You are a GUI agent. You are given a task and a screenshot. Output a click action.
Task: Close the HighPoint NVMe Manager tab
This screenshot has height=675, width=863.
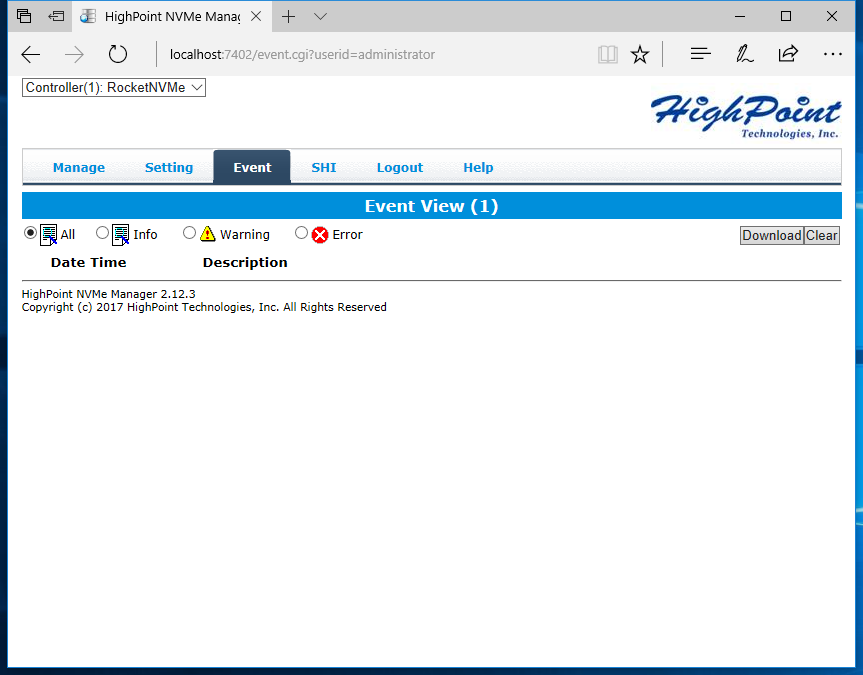tap(256, 17)
